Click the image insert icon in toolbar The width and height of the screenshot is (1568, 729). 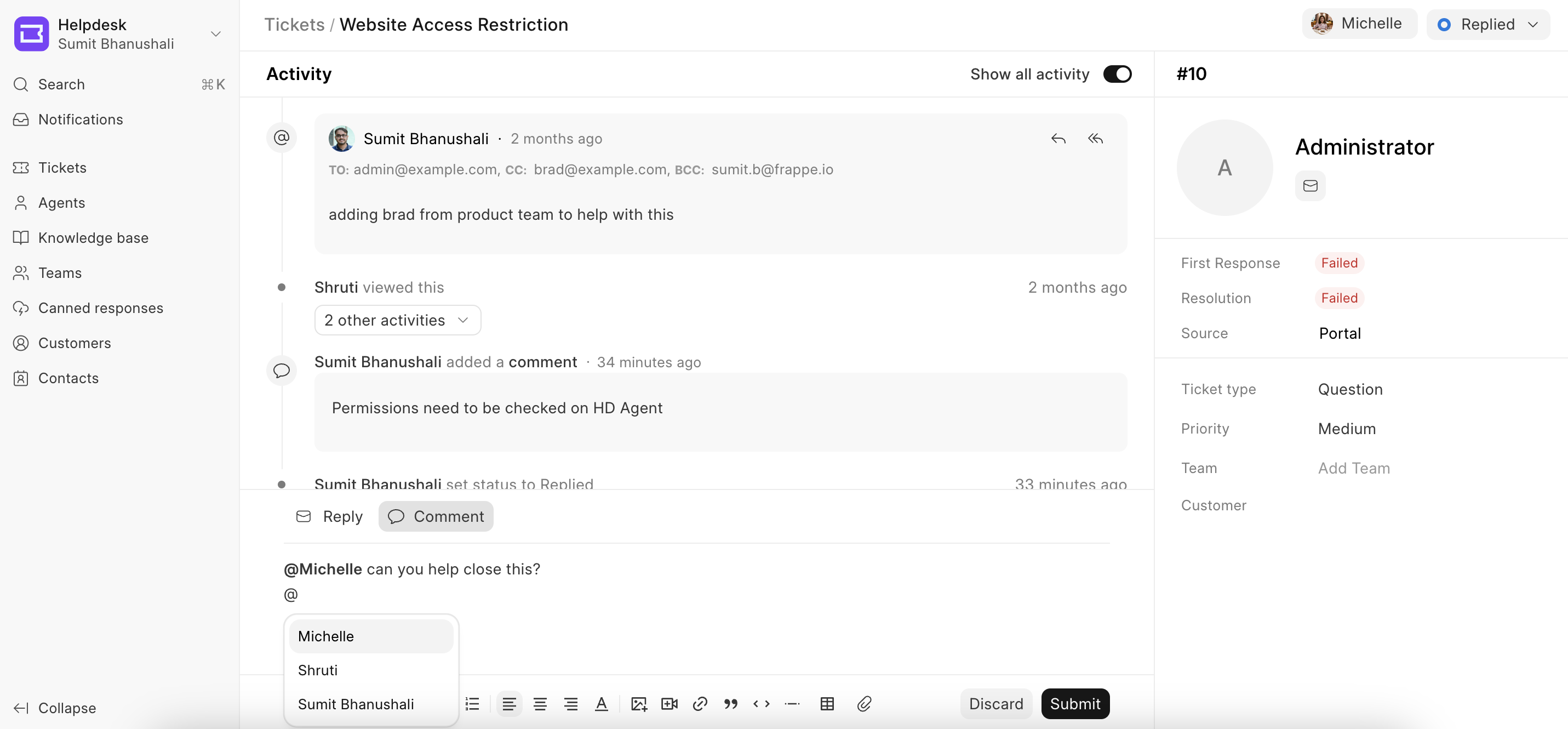pos(639,704)
